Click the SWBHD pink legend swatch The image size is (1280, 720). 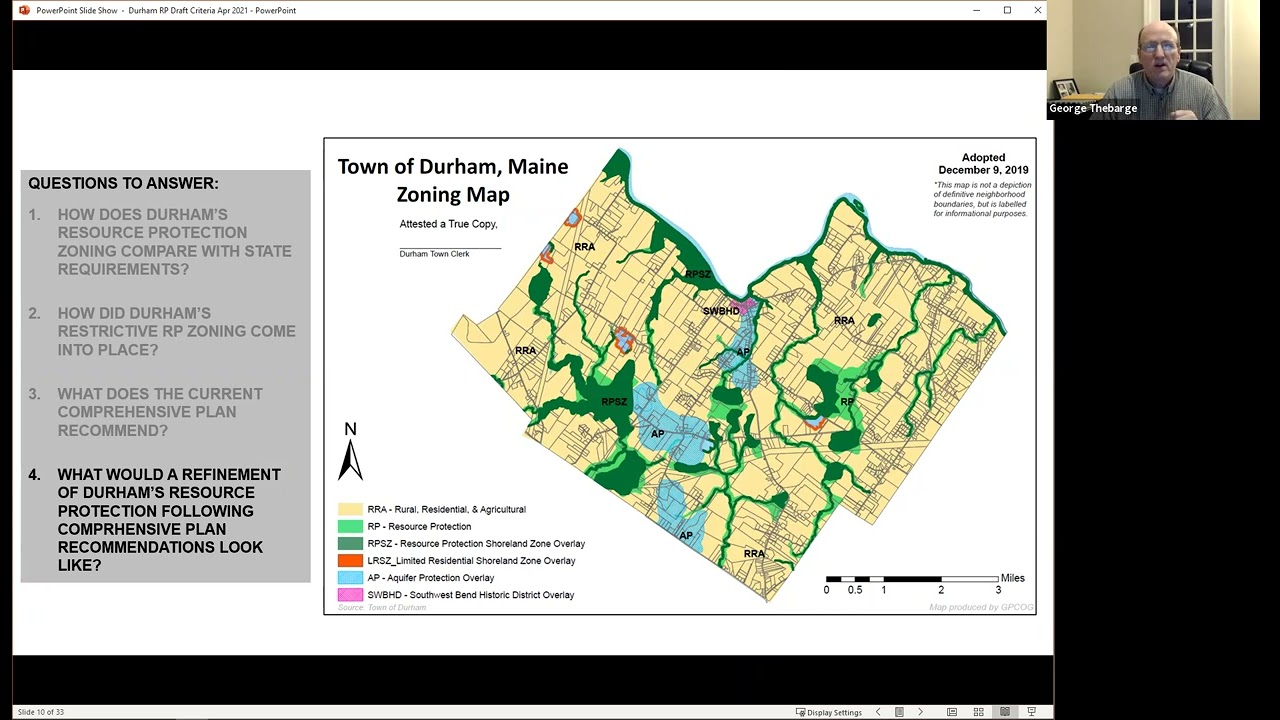coord(350,594)
